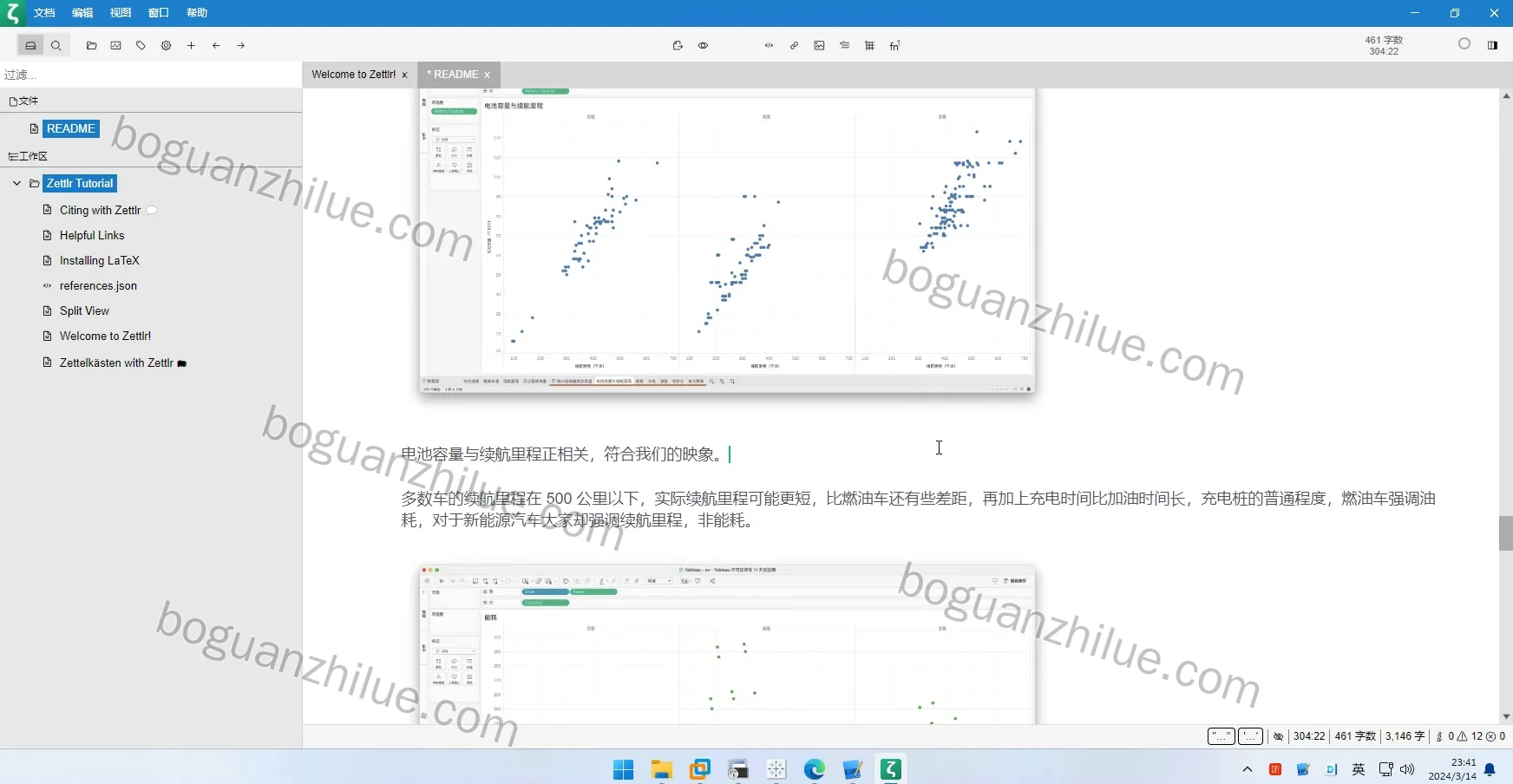Select the Zettlr Tutorial workspace folder
Image resolution: width=1513 pixels, height=784 pixels.
(x=80, y=183)
